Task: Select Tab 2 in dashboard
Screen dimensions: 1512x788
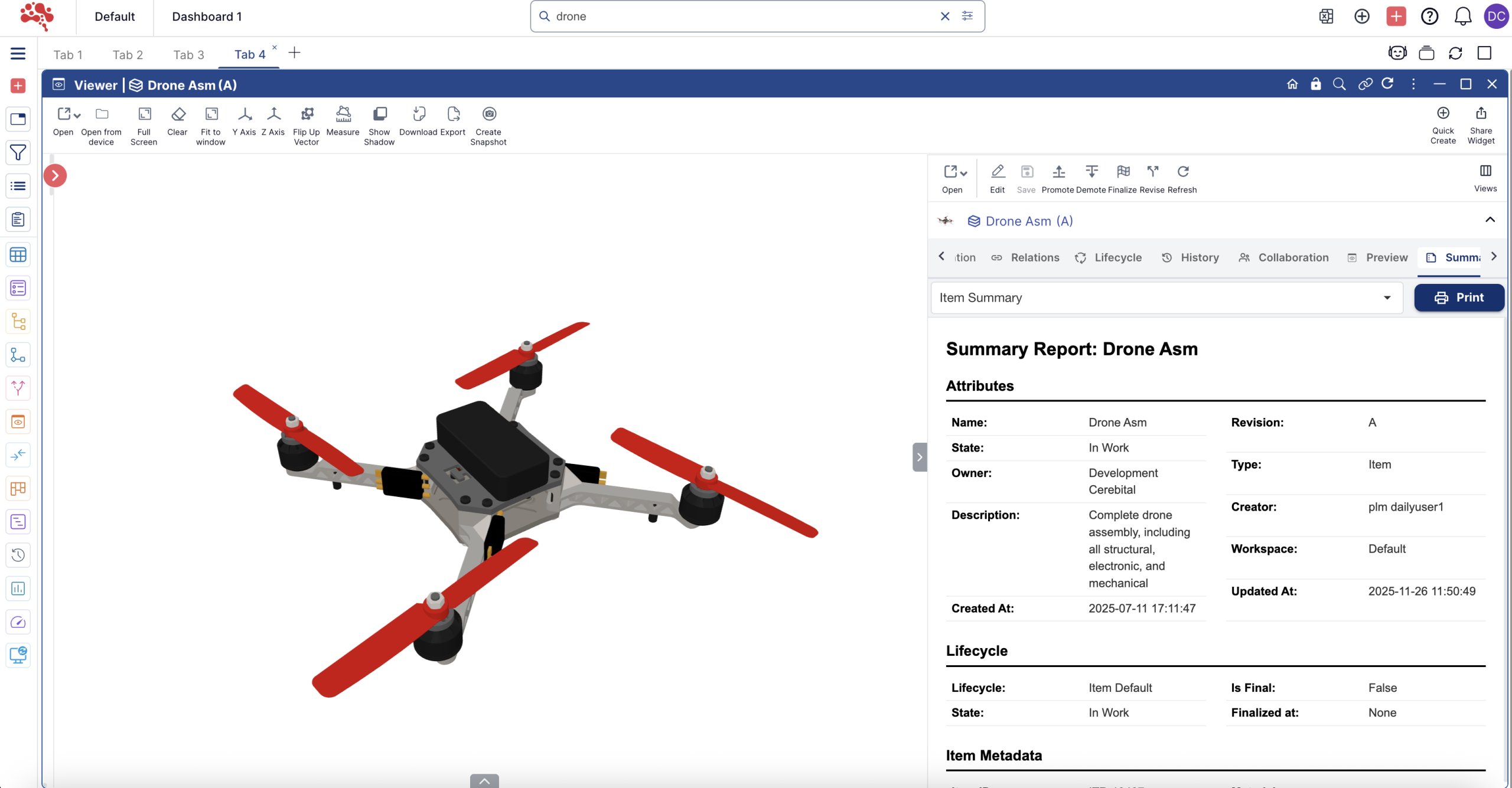Action: pyautogui.click(x=128, y=55)
